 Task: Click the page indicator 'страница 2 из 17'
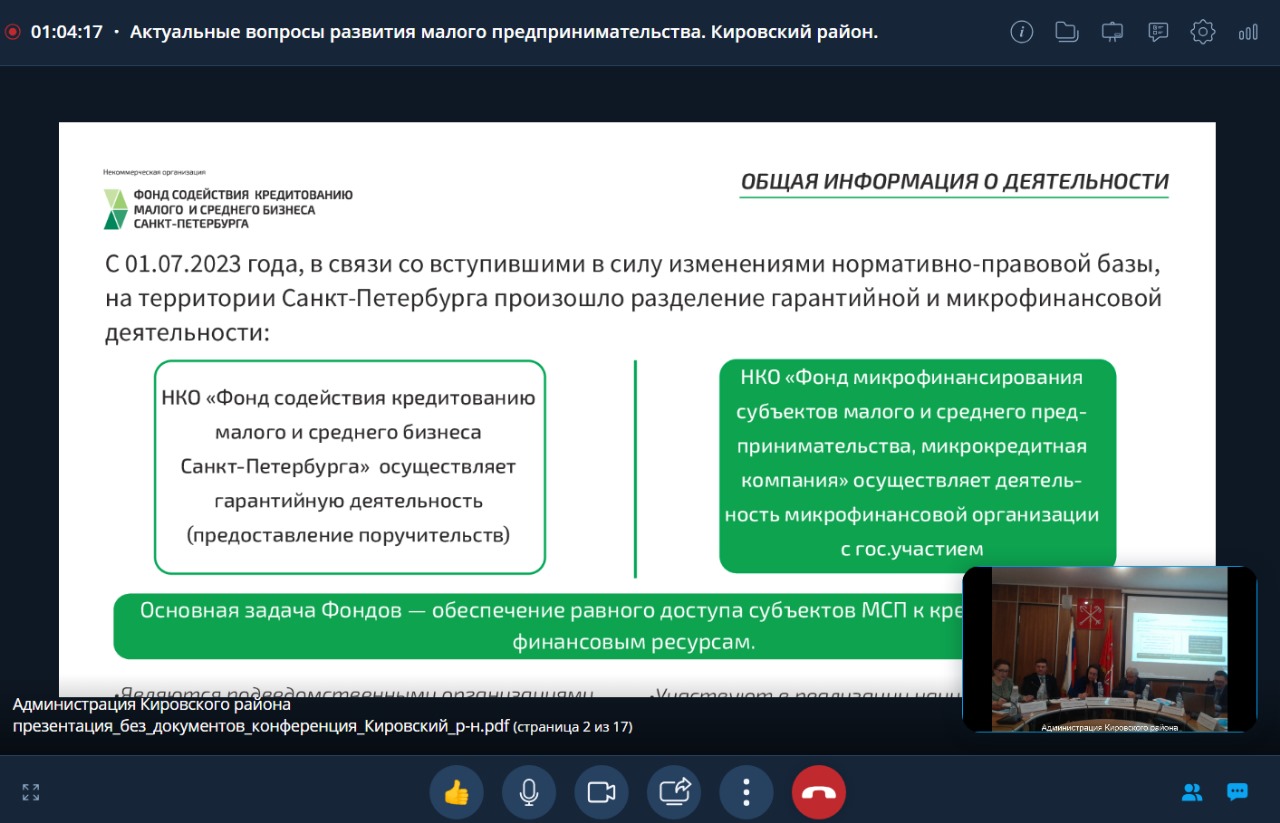(572, 727)
